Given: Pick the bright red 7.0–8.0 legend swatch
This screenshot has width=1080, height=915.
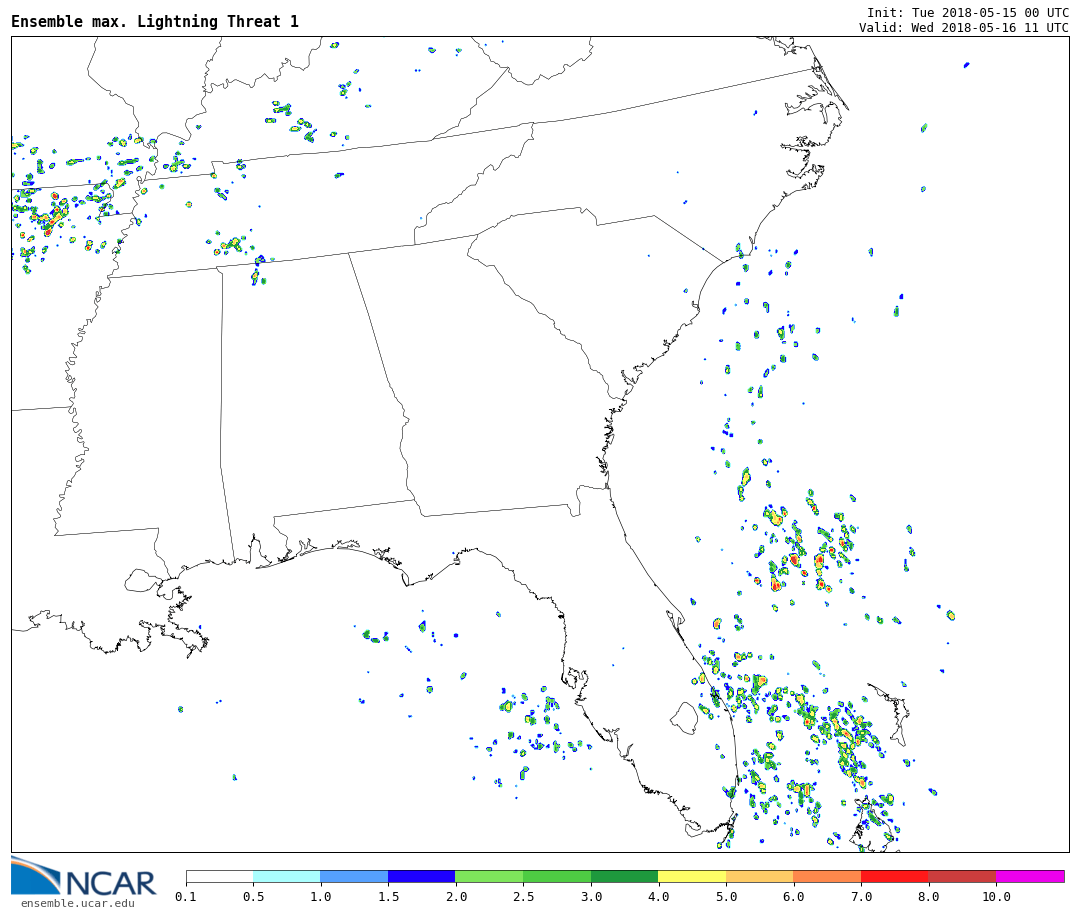Looking at the screenshot, I should tap(894, 876).
